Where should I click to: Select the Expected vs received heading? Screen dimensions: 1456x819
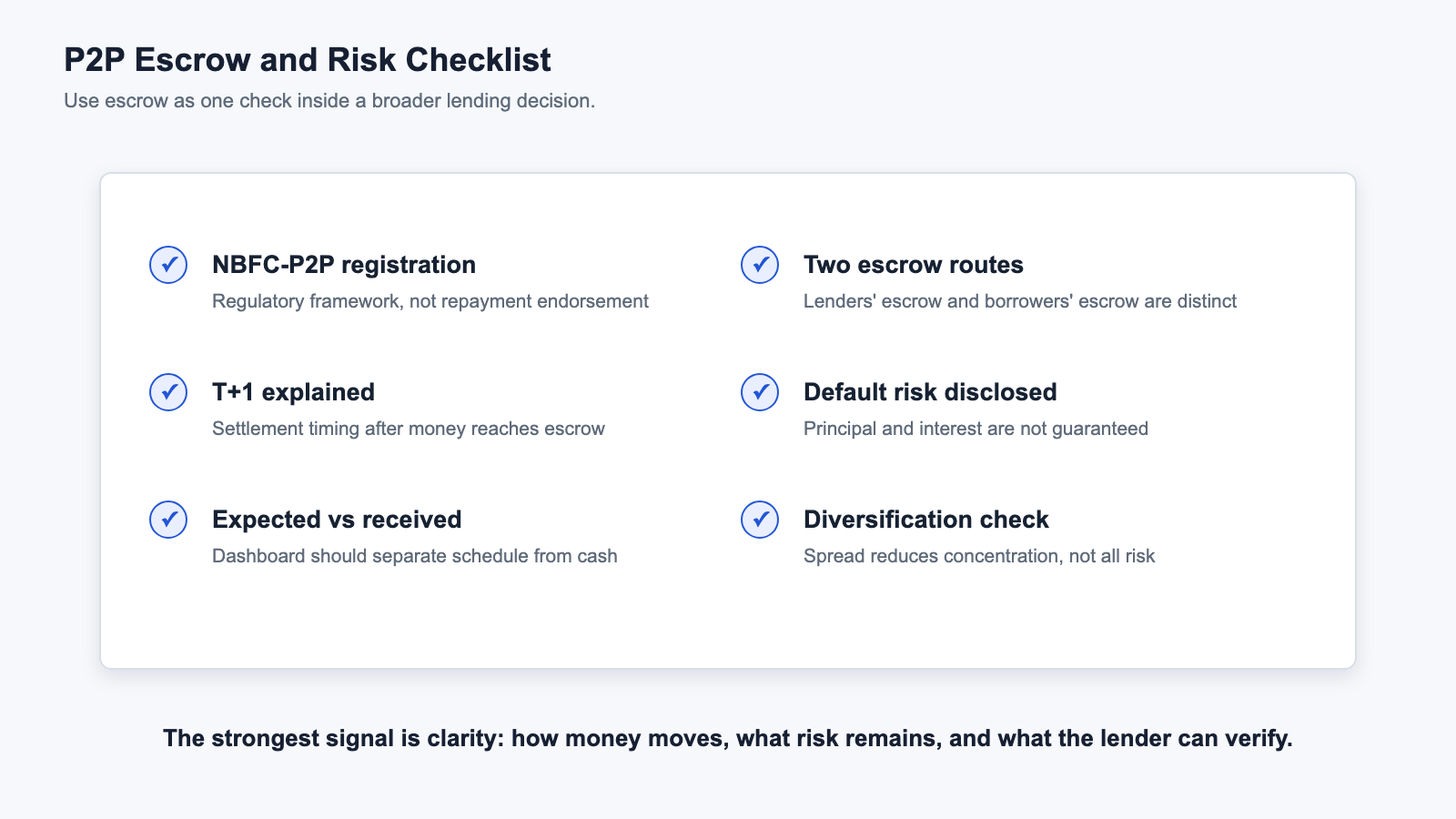[337, 520]
